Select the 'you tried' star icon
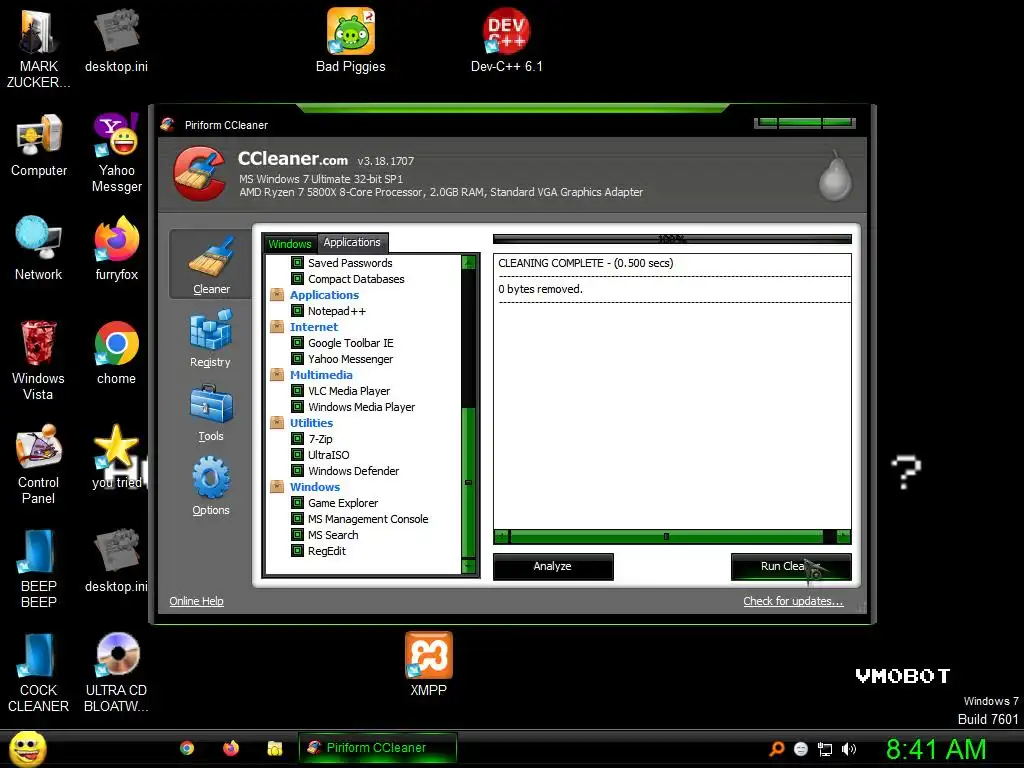Screen dimensions: 1024x768 tap(116, 457)
